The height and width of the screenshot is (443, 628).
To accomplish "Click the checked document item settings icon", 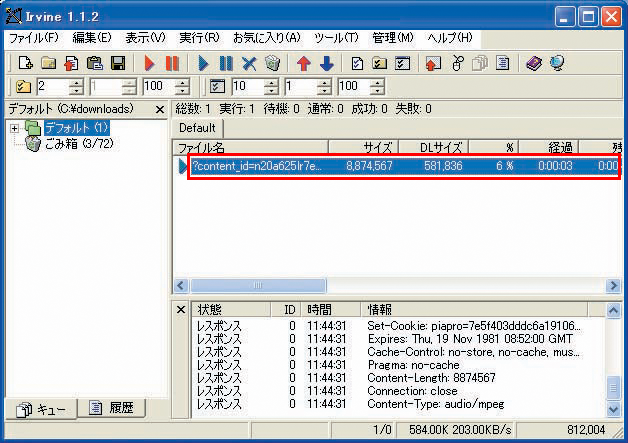I will [356, 63].
